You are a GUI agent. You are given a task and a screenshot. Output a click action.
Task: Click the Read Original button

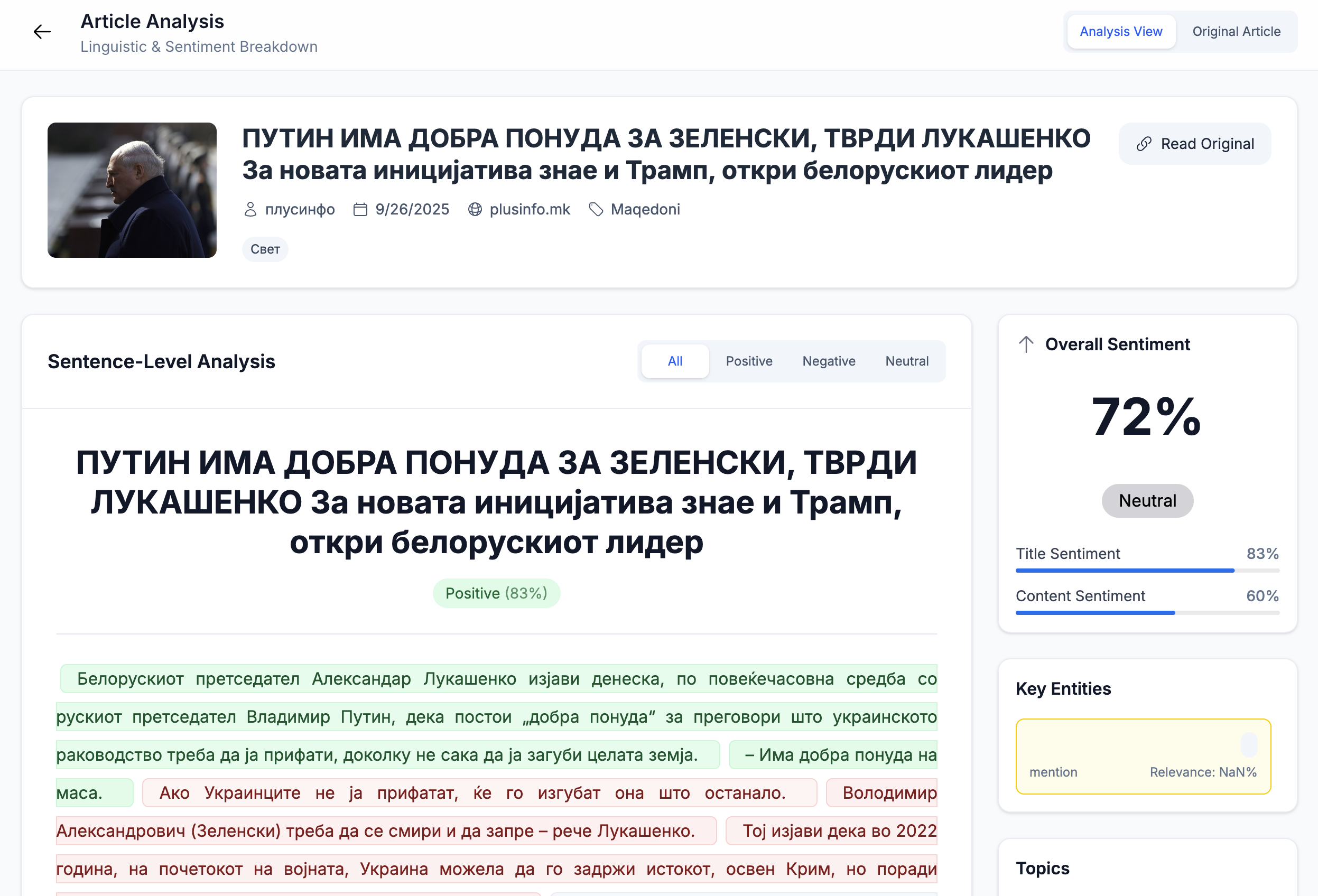(1194, 144)
